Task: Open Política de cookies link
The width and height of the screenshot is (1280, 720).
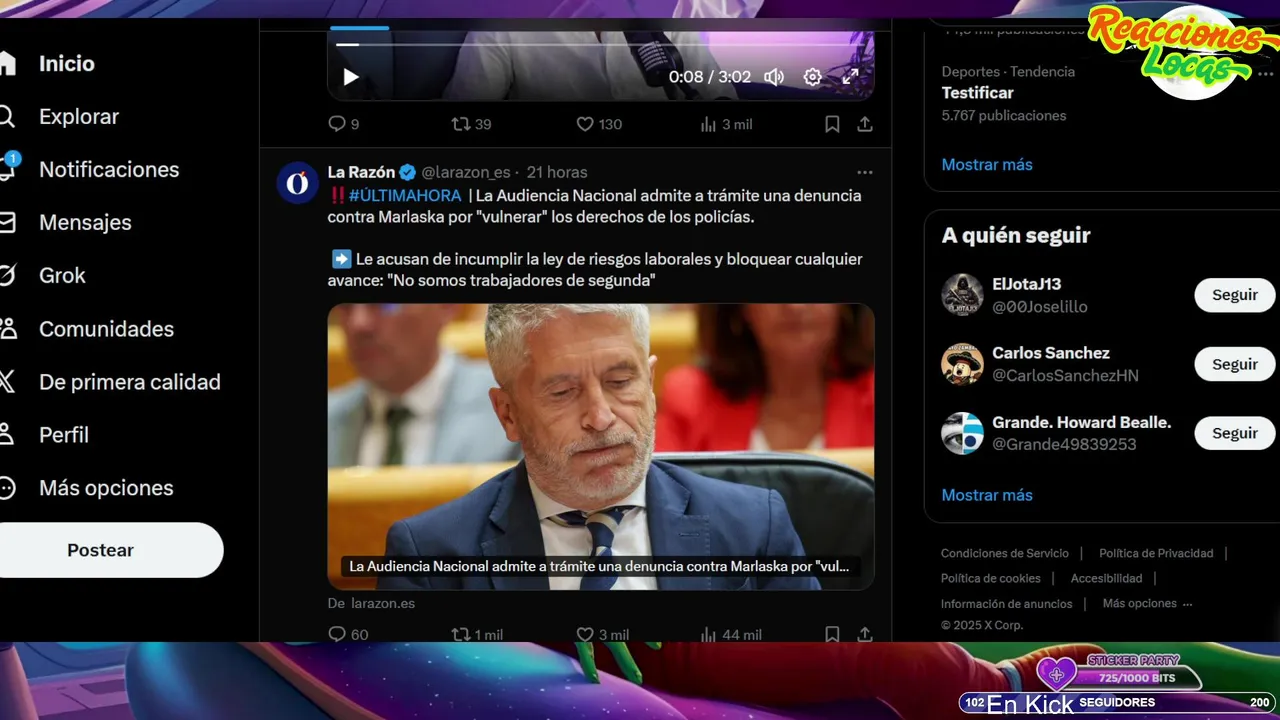Action: click(991, 578)
